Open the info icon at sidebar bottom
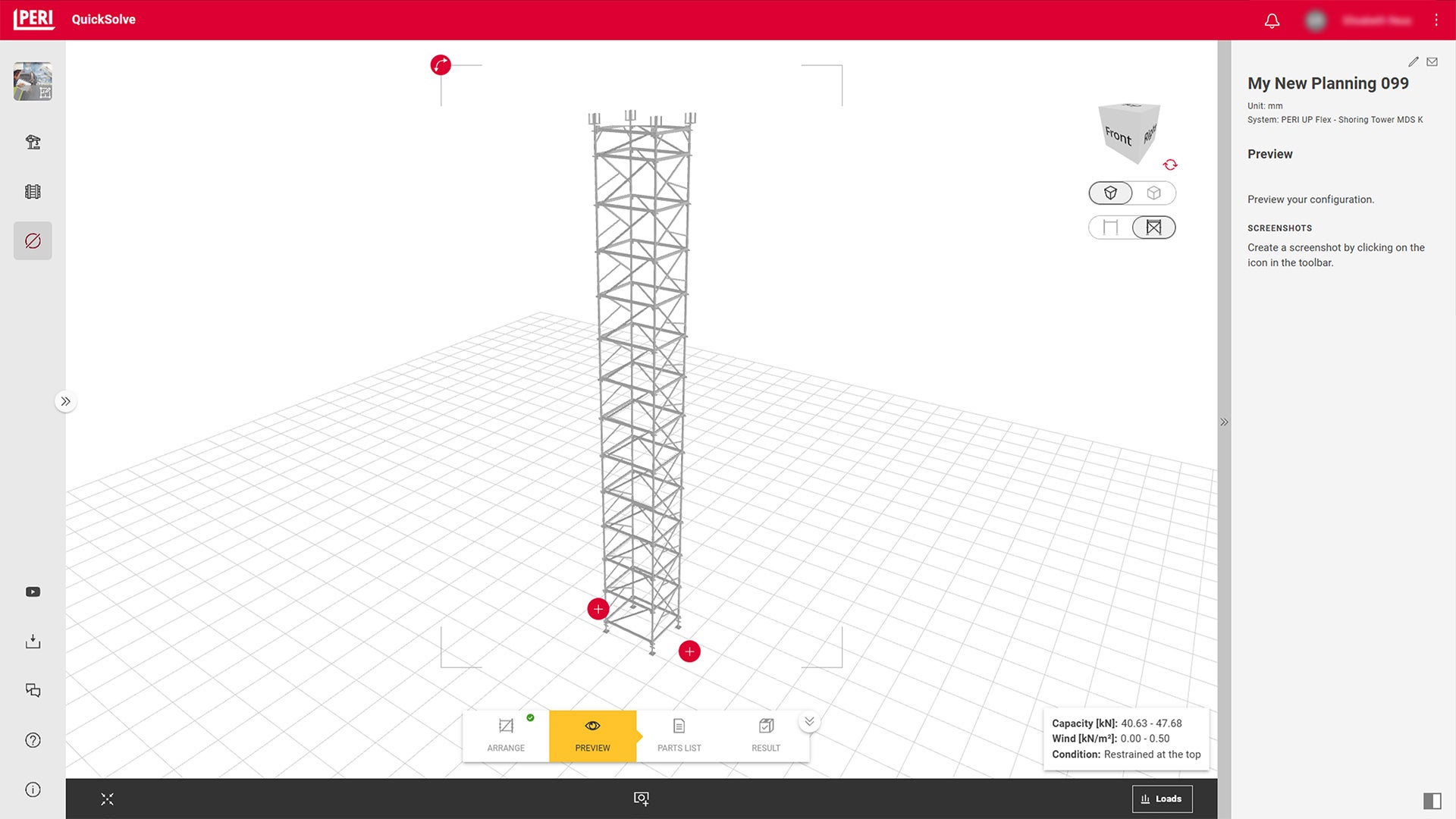This screenshot has height=819, width=1456. [x=33, y=789]
